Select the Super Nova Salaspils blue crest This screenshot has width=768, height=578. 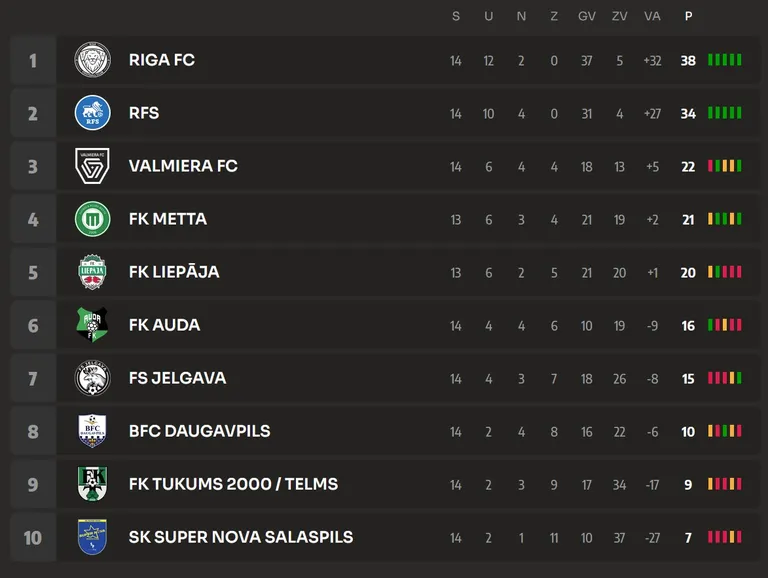(92, 537)
